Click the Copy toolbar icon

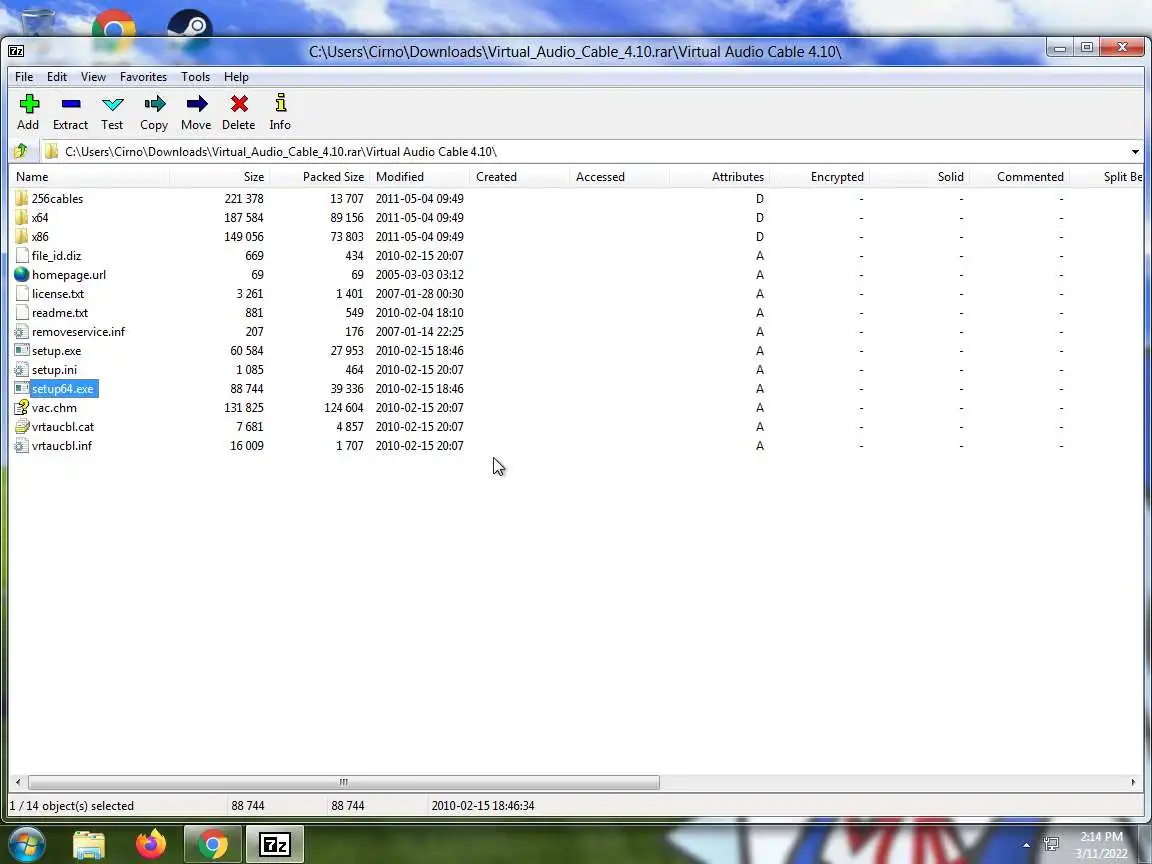click(x=154, y=104)
